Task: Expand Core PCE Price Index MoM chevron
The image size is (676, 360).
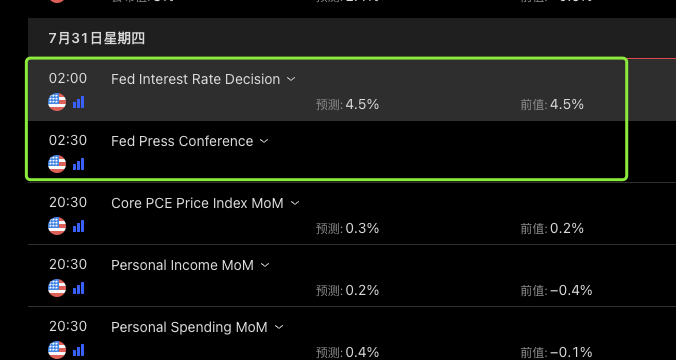Action: [x=295, y=203]
